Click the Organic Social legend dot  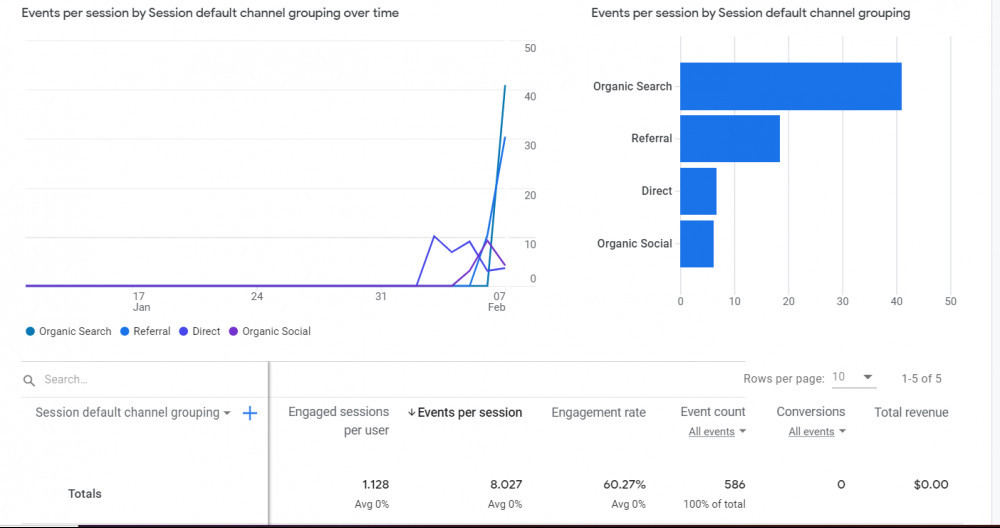234,331
